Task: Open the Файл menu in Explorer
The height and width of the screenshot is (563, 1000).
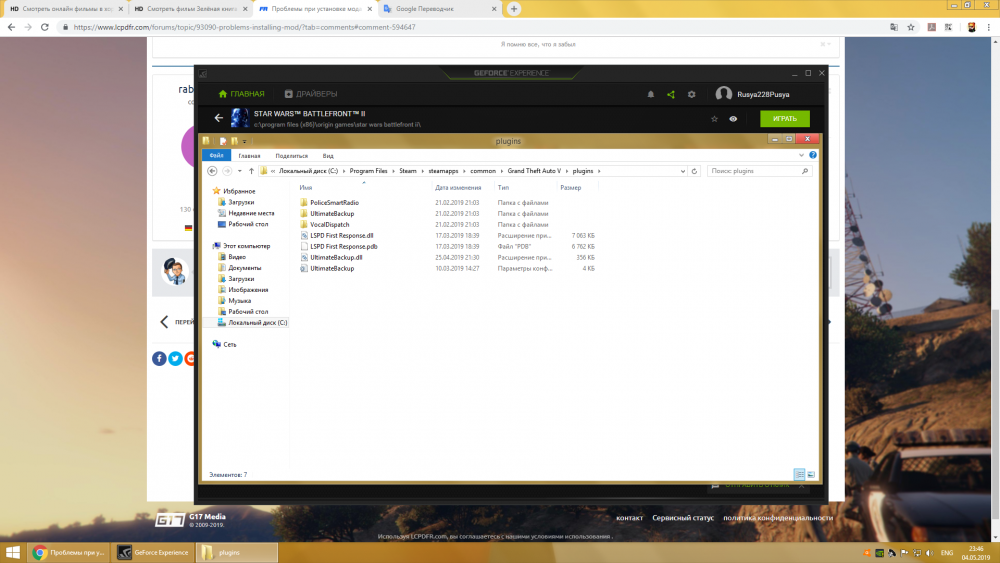Action: (x=216, y=156)
